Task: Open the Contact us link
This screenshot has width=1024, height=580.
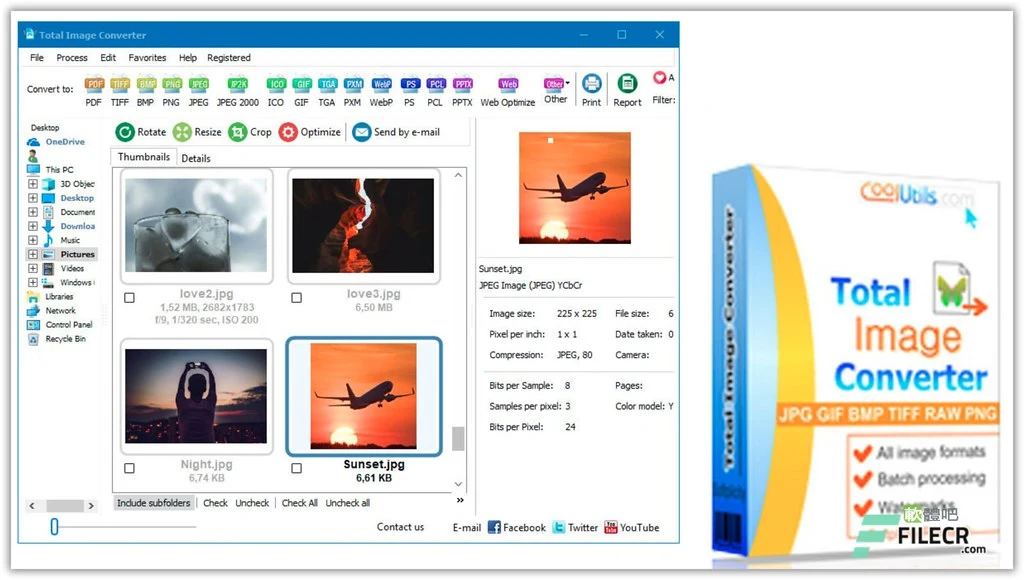Action: pos(400,527)
